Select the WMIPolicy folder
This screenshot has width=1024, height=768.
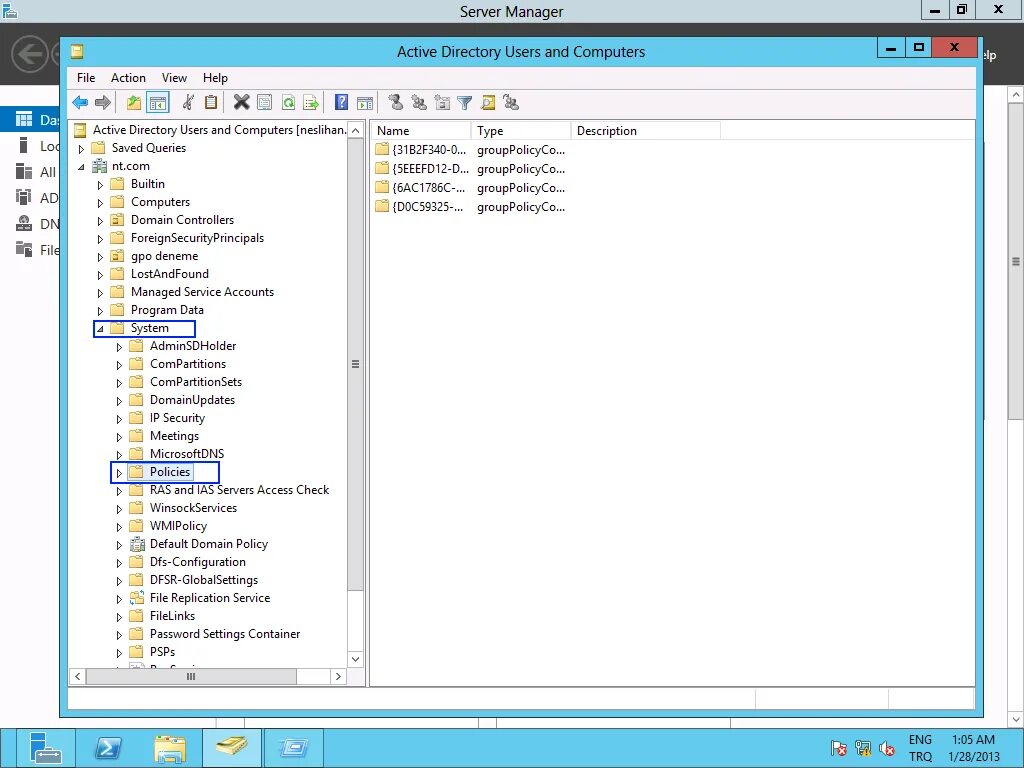click(178, 526)
